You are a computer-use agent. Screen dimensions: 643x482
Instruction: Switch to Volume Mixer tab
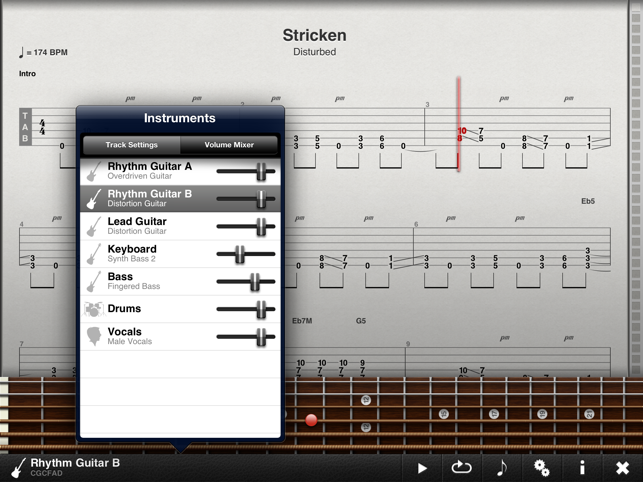point(229,145)
